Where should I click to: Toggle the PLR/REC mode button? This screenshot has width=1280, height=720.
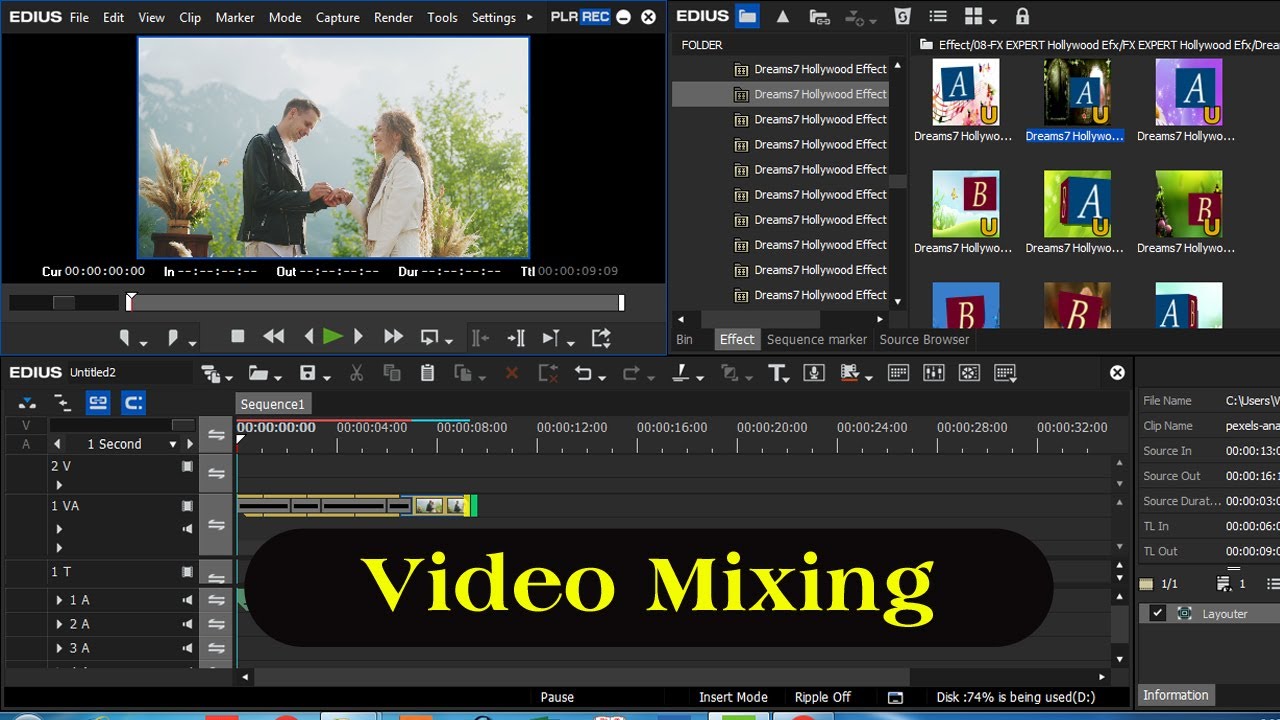580,17
